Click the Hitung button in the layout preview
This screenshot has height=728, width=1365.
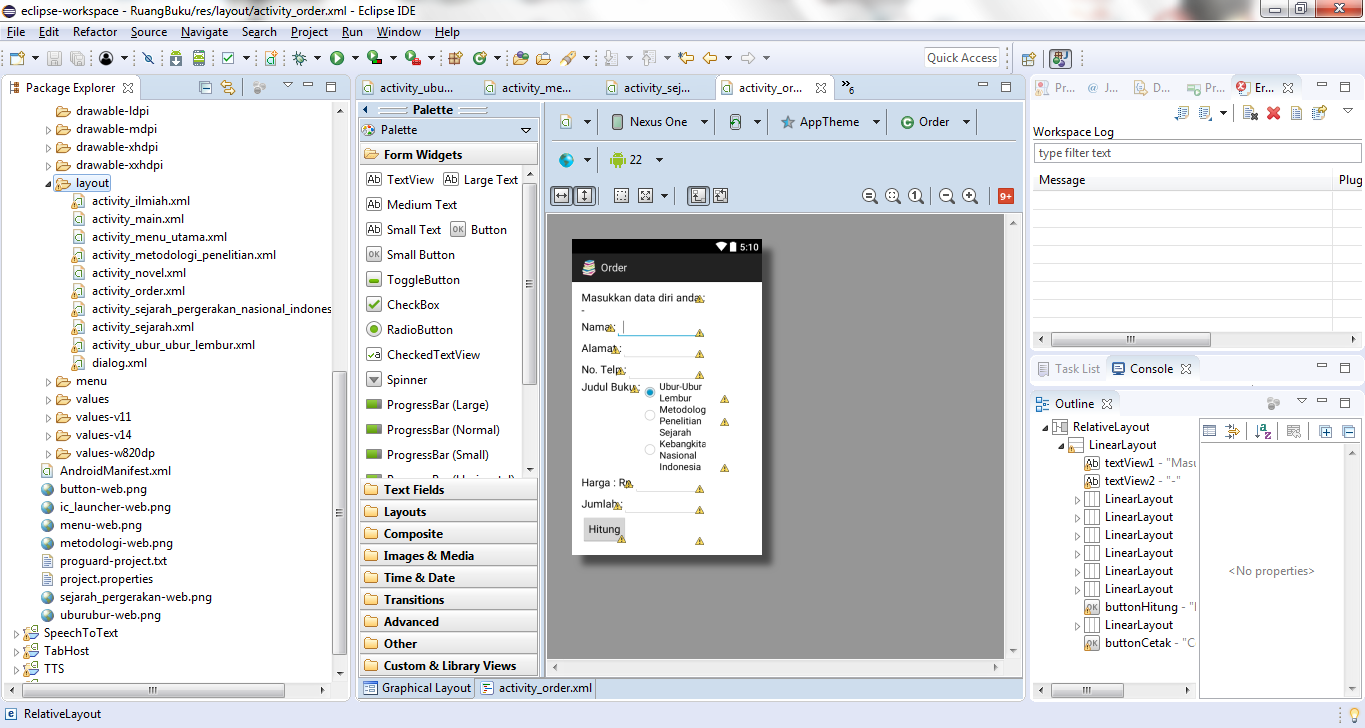point(604,529)
